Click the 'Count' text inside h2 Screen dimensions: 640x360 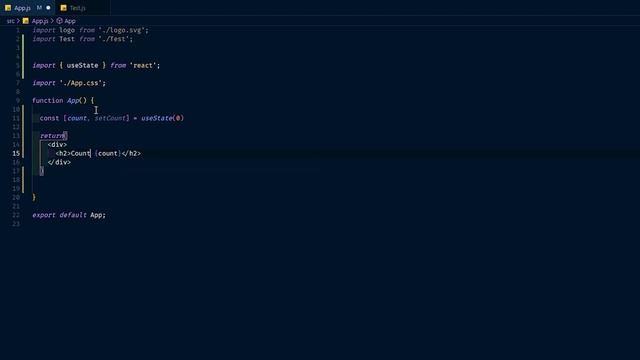click(80, 153)
